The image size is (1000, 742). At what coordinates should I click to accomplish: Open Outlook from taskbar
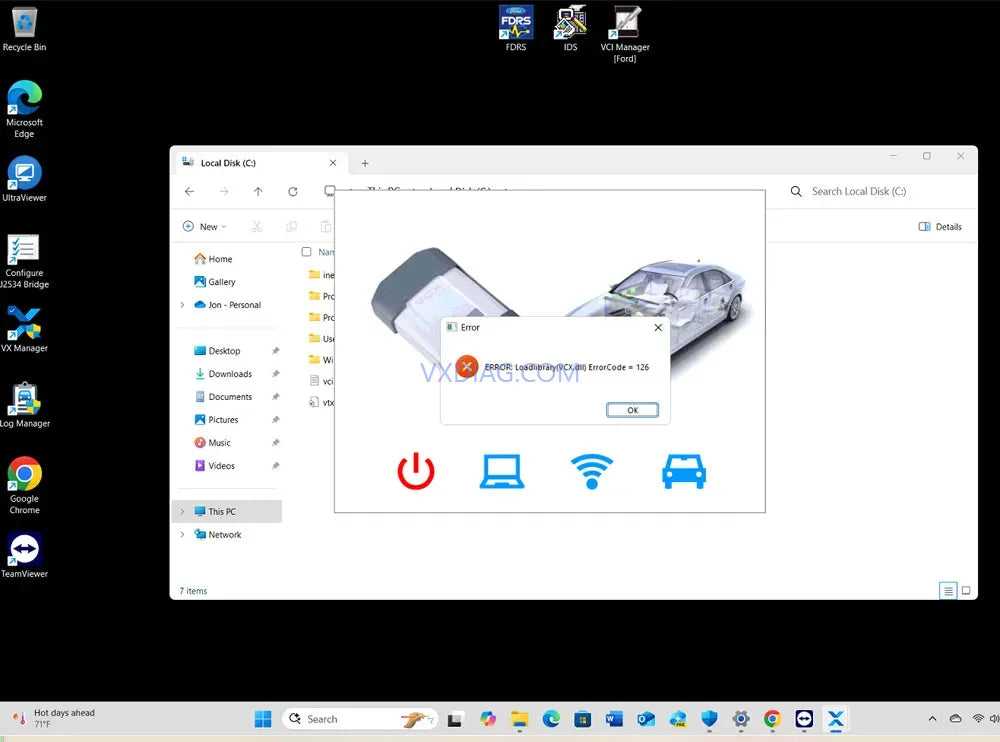click(x=646, y=720)
